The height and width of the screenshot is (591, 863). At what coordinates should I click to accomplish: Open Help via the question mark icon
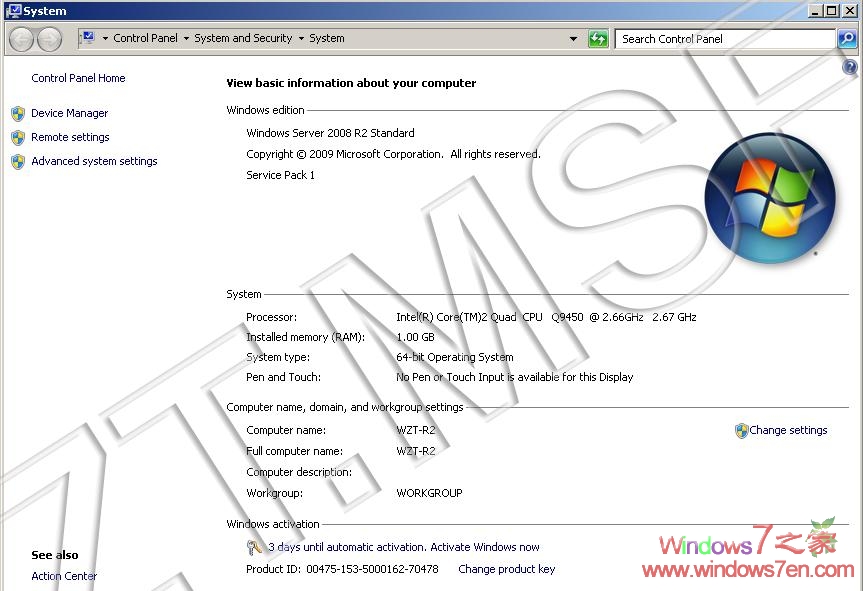point(849,66)
